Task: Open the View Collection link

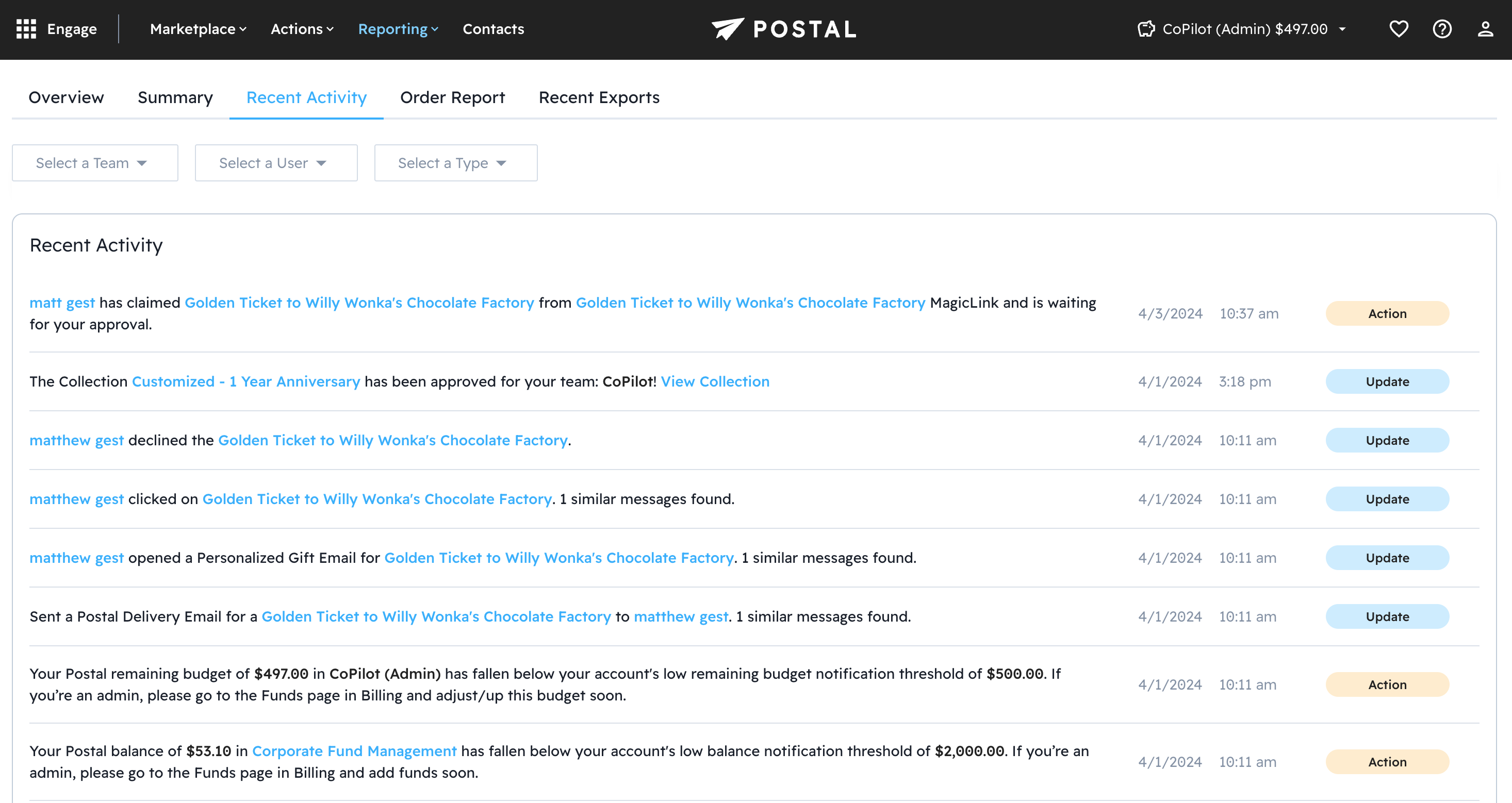Action: [x=714, y=381]
